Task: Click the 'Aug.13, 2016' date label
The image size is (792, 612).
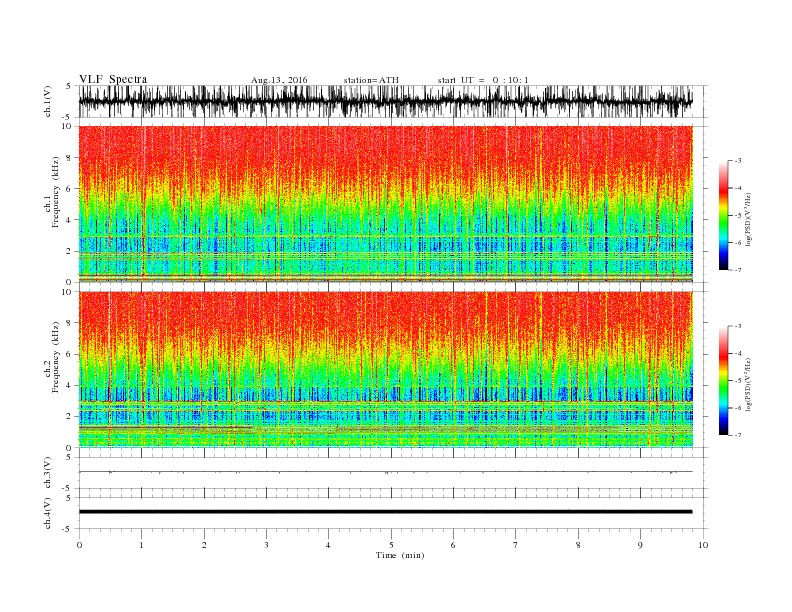Action: click(x=279, y=80)
